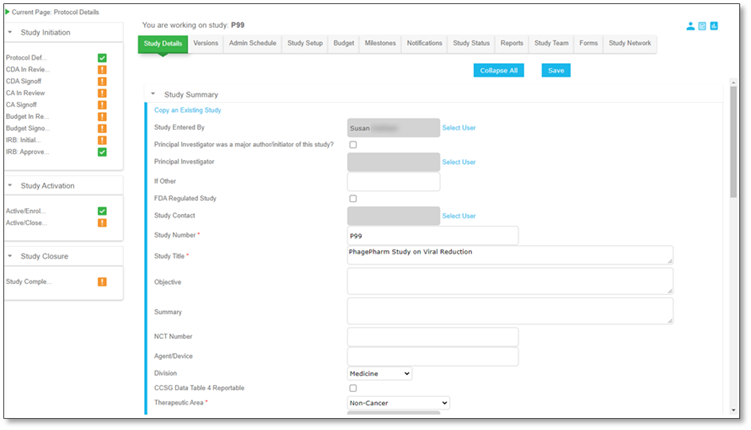Click into the NCT Number field

[432, 337]
